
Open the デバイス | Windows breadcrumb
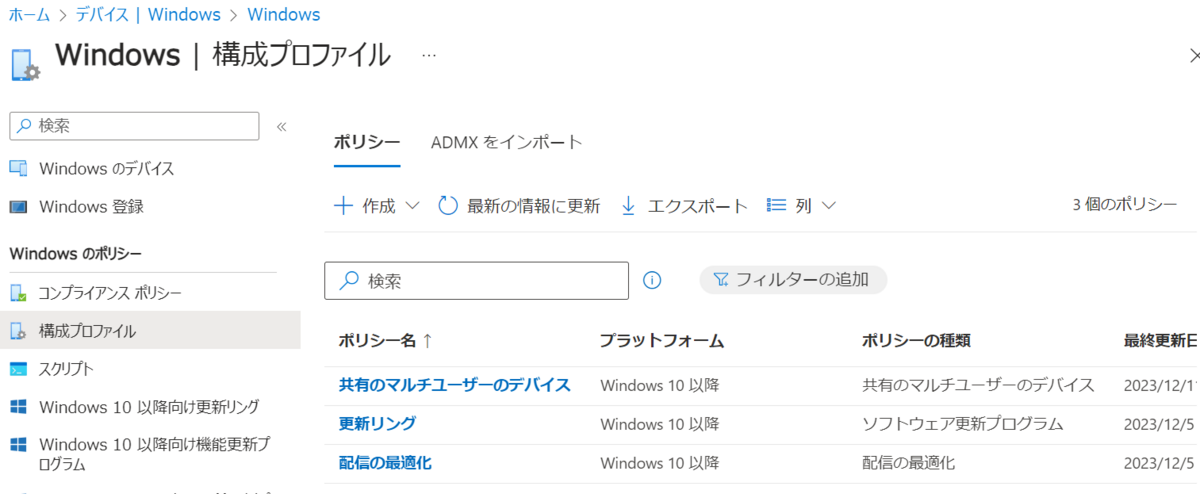tap(148, 15)
